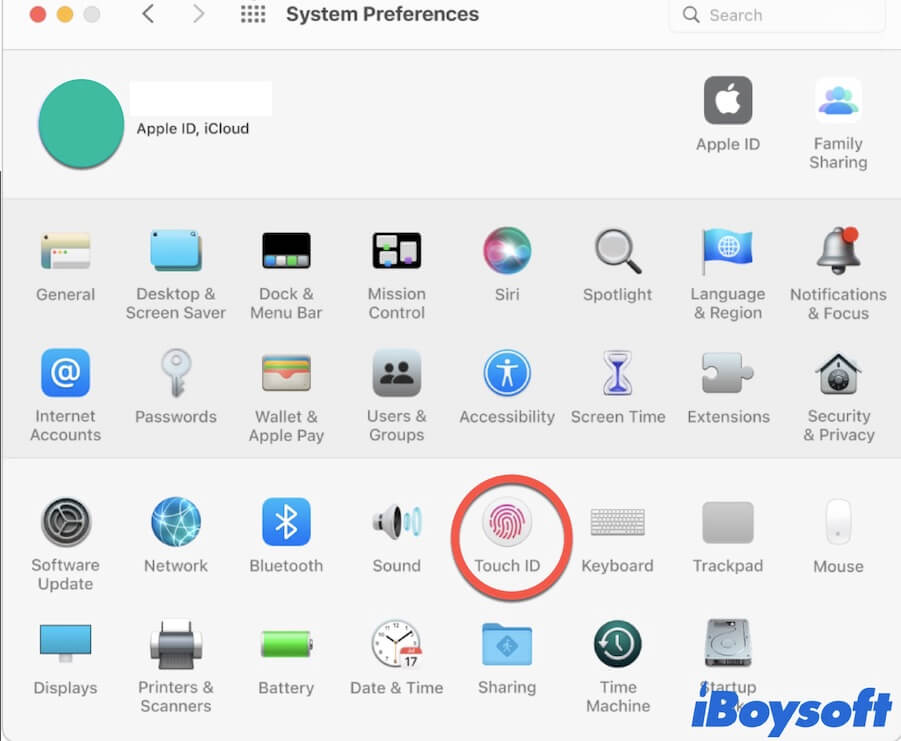Open Security & Privacy settings
The height and width of the screenshot is (741, 901).
coord(838,374)
